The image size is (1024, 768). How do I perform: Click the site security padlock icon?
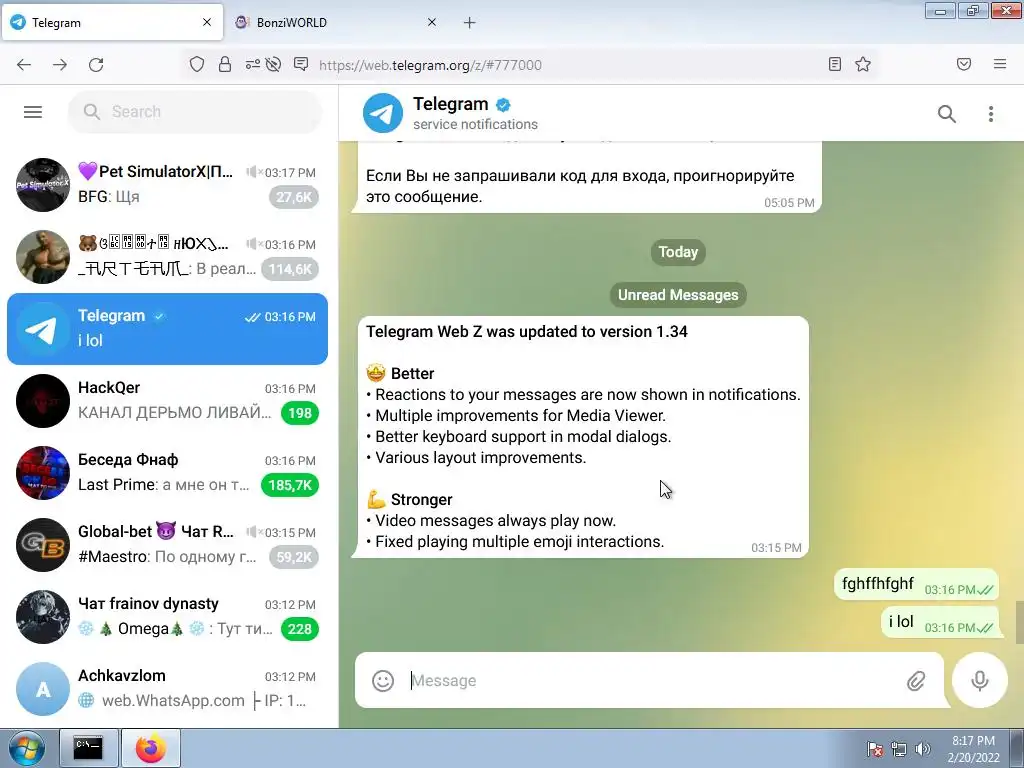coord(225,64)
